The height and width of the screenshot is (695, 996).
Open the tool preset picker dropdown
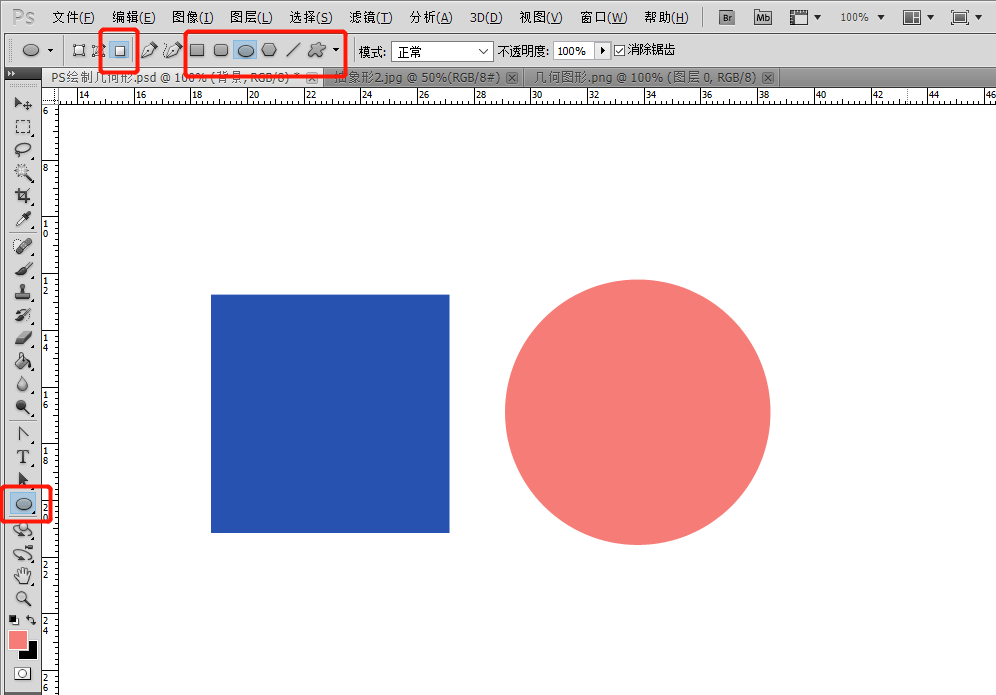point(50,50)
